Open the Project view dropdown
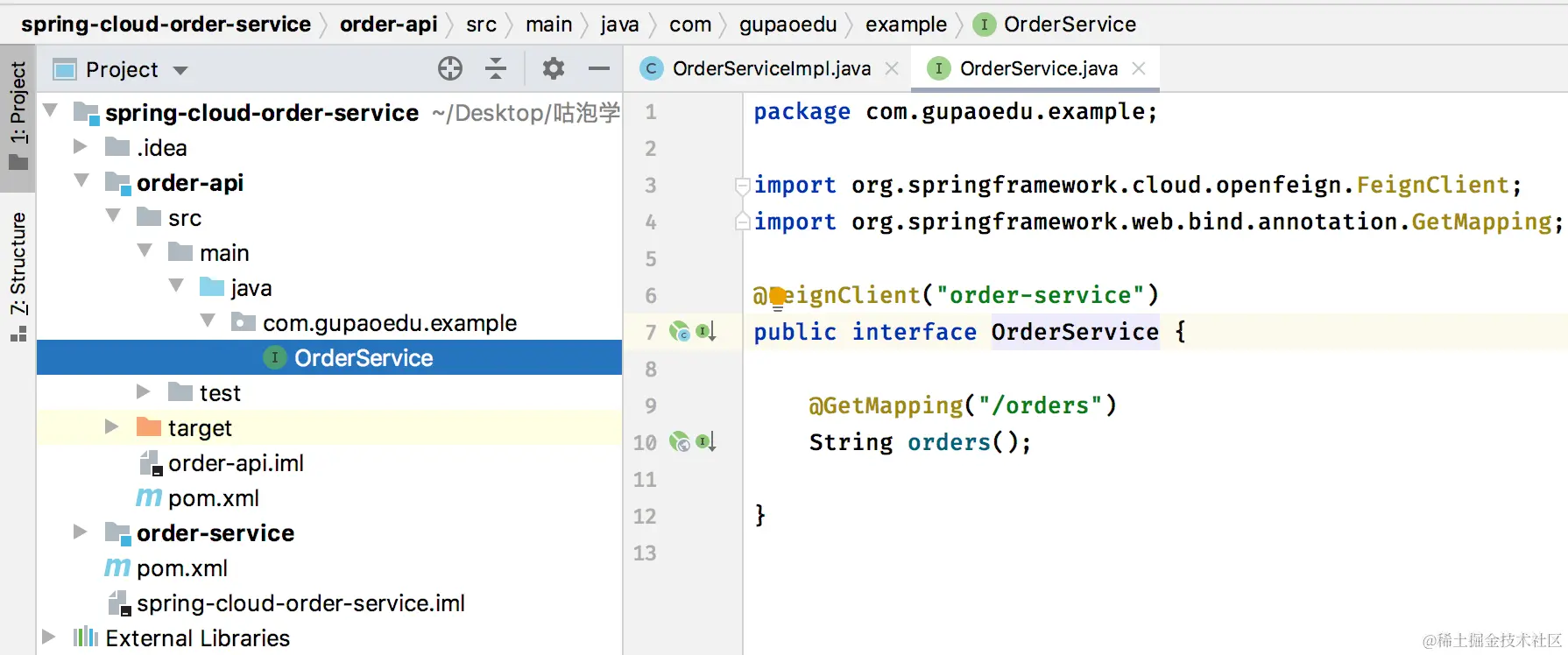The image size is (1568, 655). coord(180,70)
